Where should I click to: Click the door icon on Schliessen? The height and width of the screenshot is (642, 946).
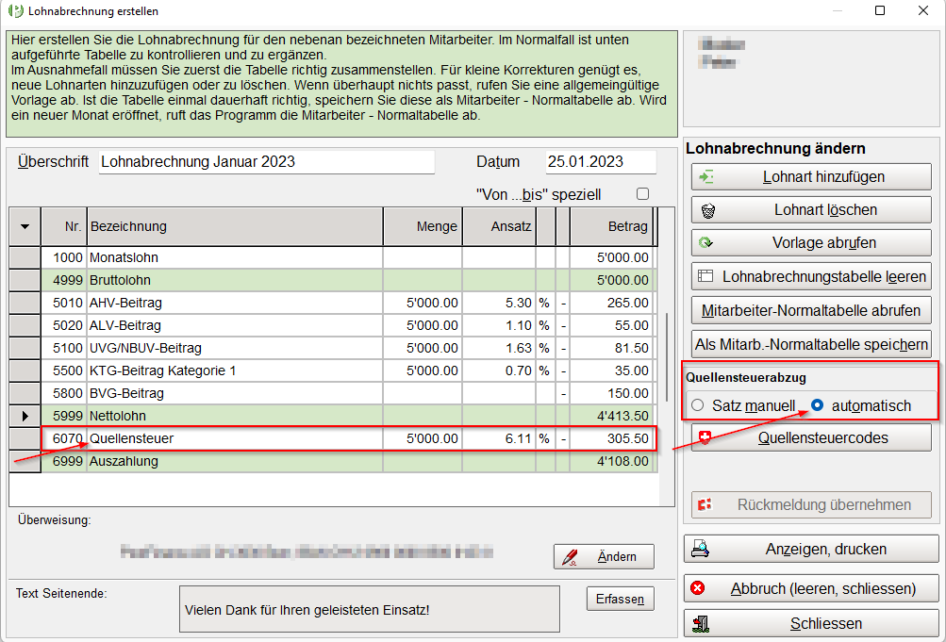click(x=700, y=624)
